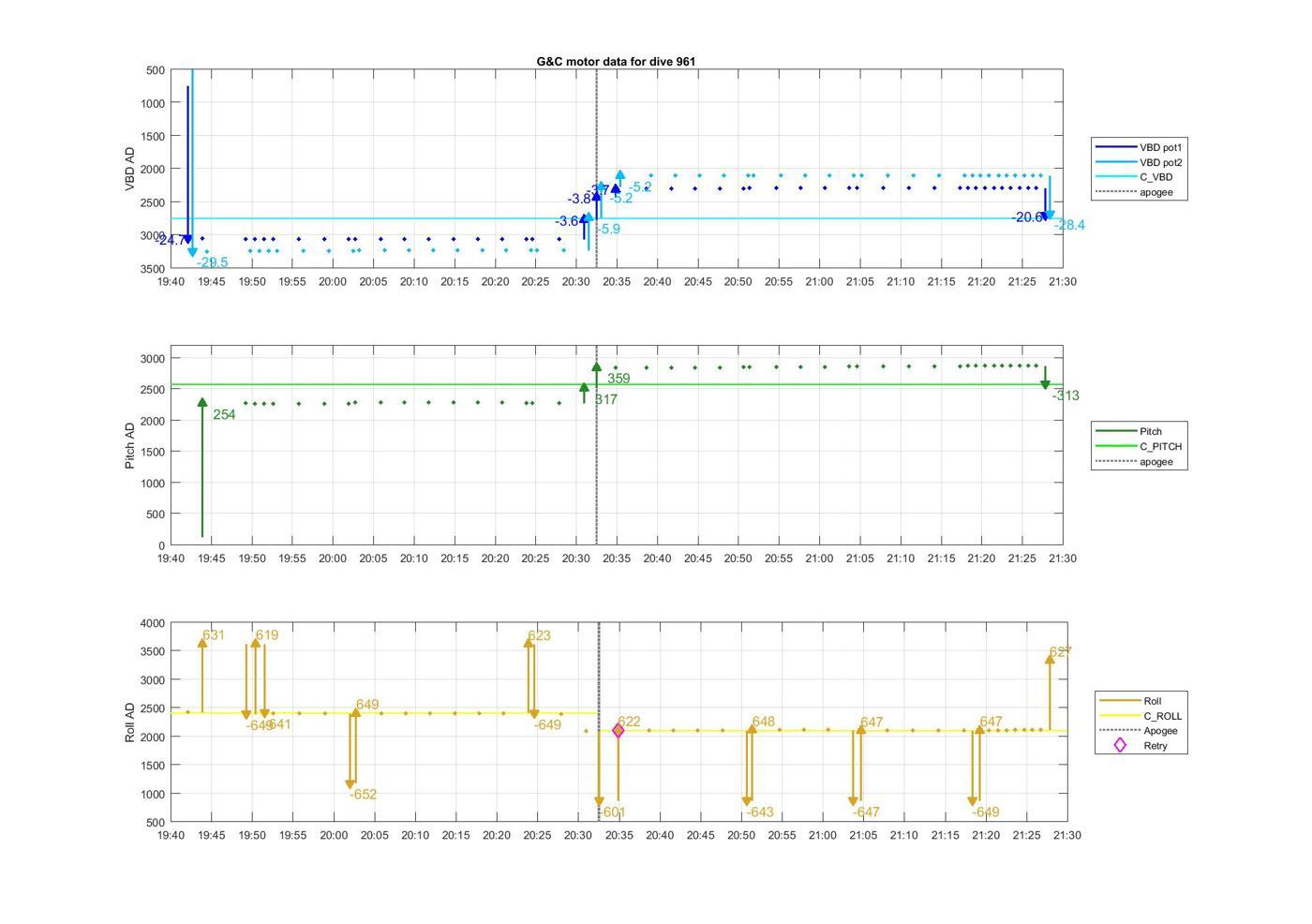Image resolution: width=1312 pixels, height=924 pixels.
Task: Click the 641 annotation on the Roll plot
Action: [279, 724]
